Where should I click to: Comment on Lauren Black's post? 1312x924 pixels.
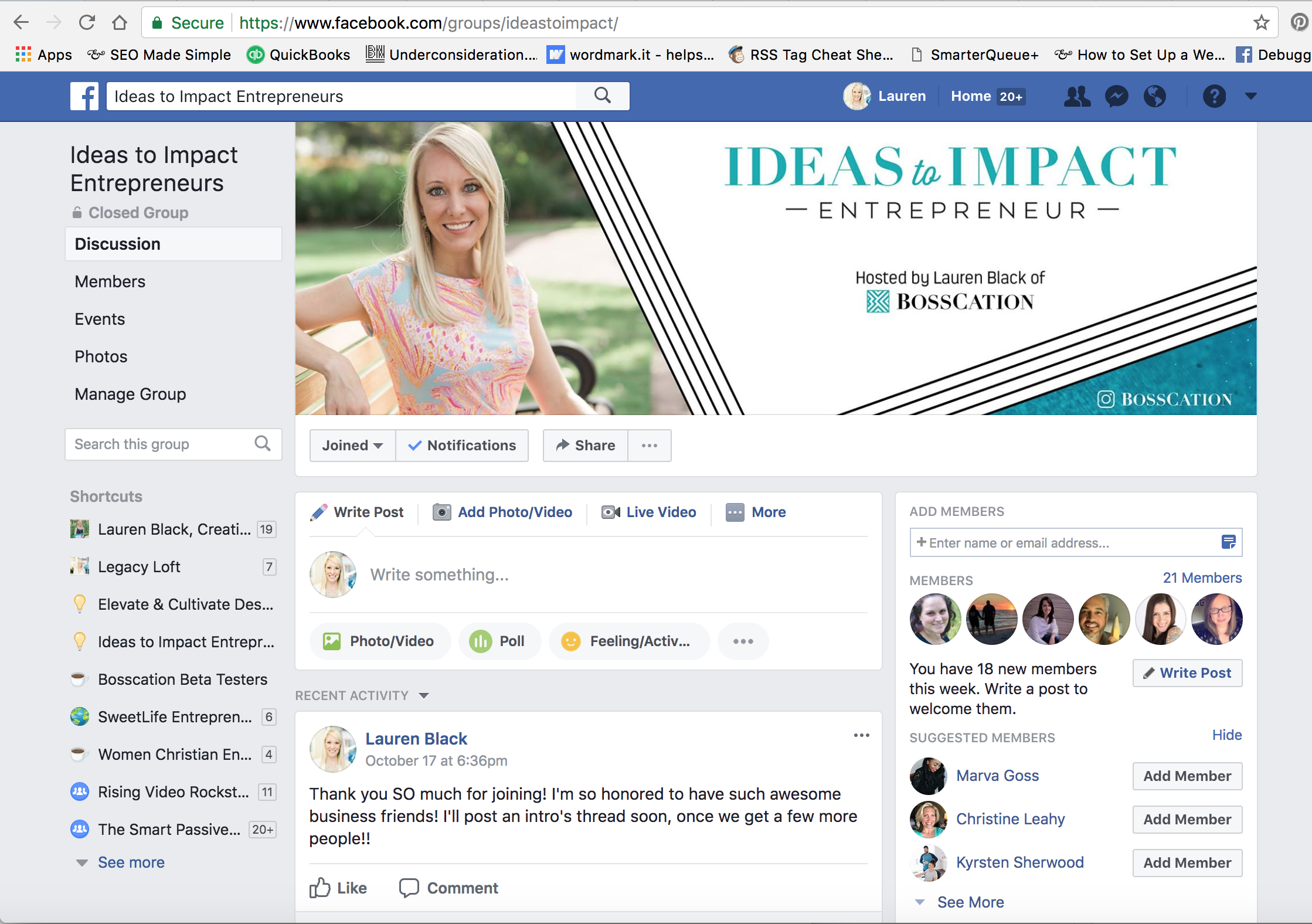[448, 888]
